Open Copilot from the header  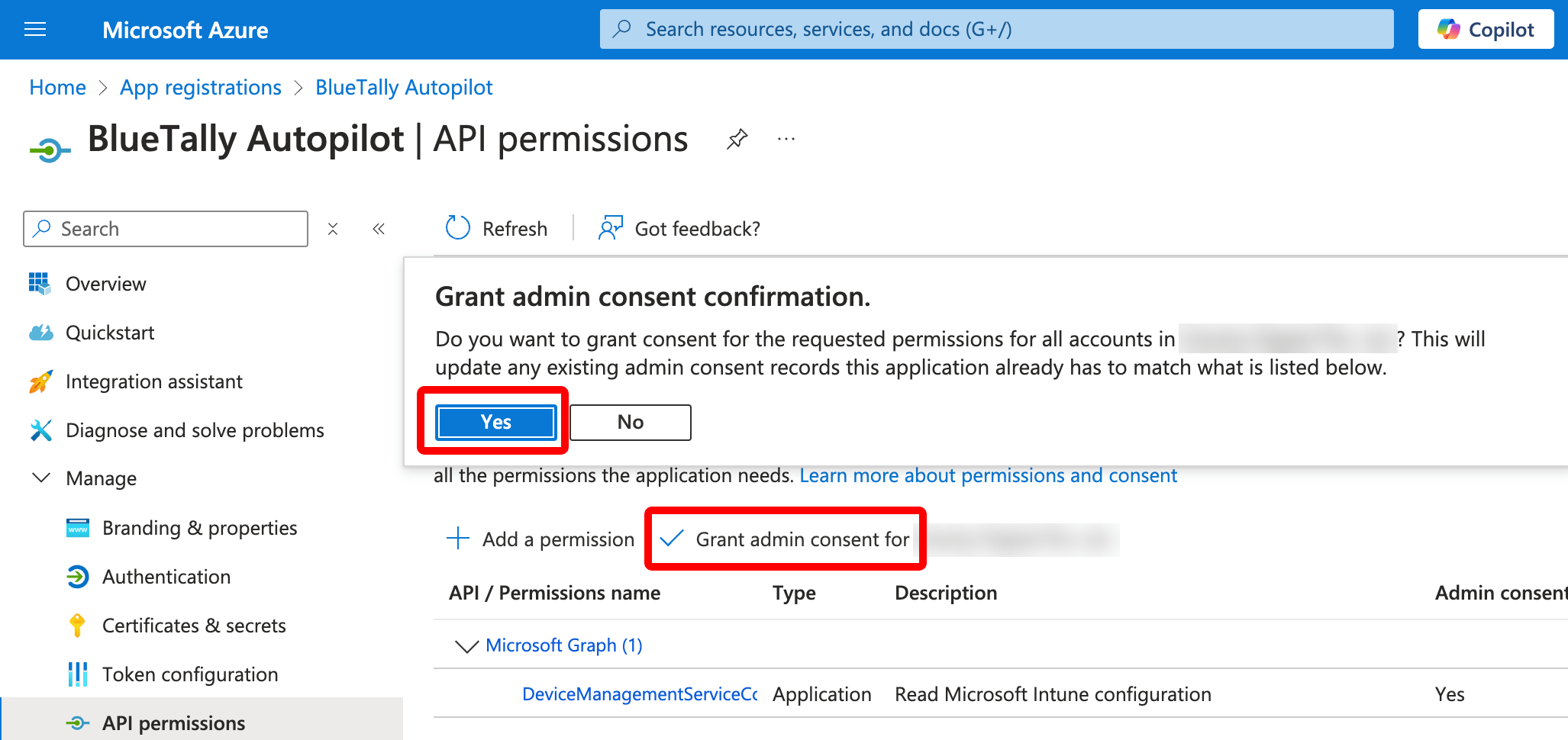point(1486,29)
